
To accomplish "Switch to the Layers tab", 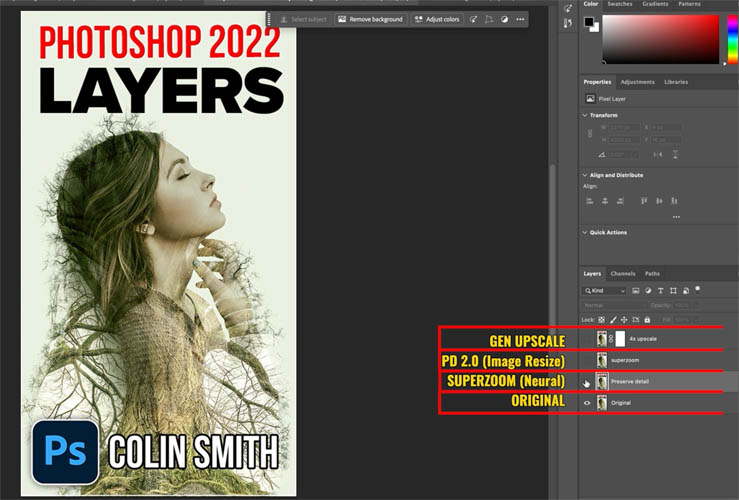I will pos(592,274).
